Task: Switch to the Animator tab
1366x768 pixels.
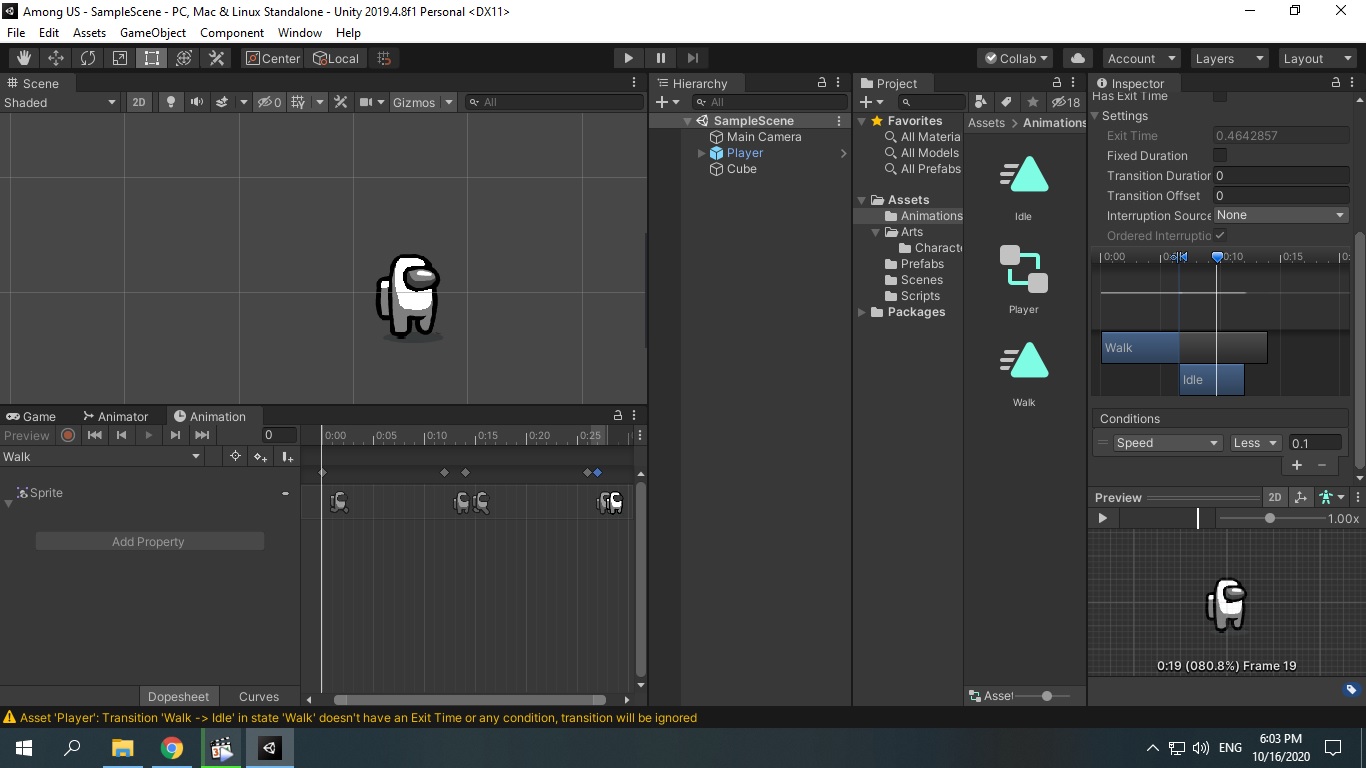Action: click(x=116, y=416)
